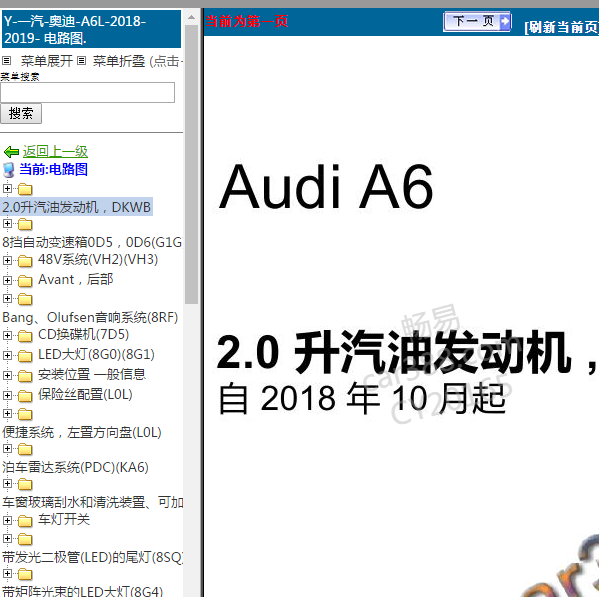Click the 搜索 button

pos(21,113)
